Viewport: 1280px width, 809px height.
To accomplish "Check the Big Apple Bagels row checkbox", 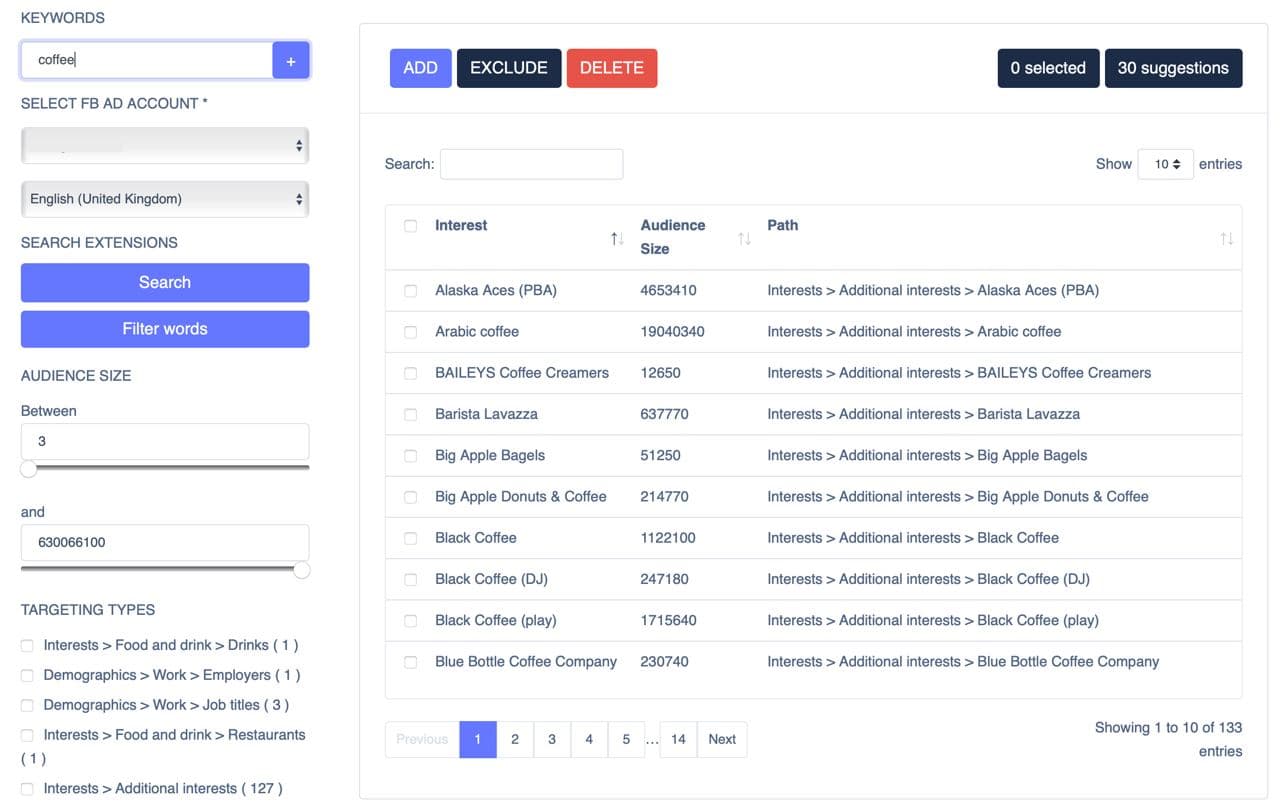I will [410, 456].
